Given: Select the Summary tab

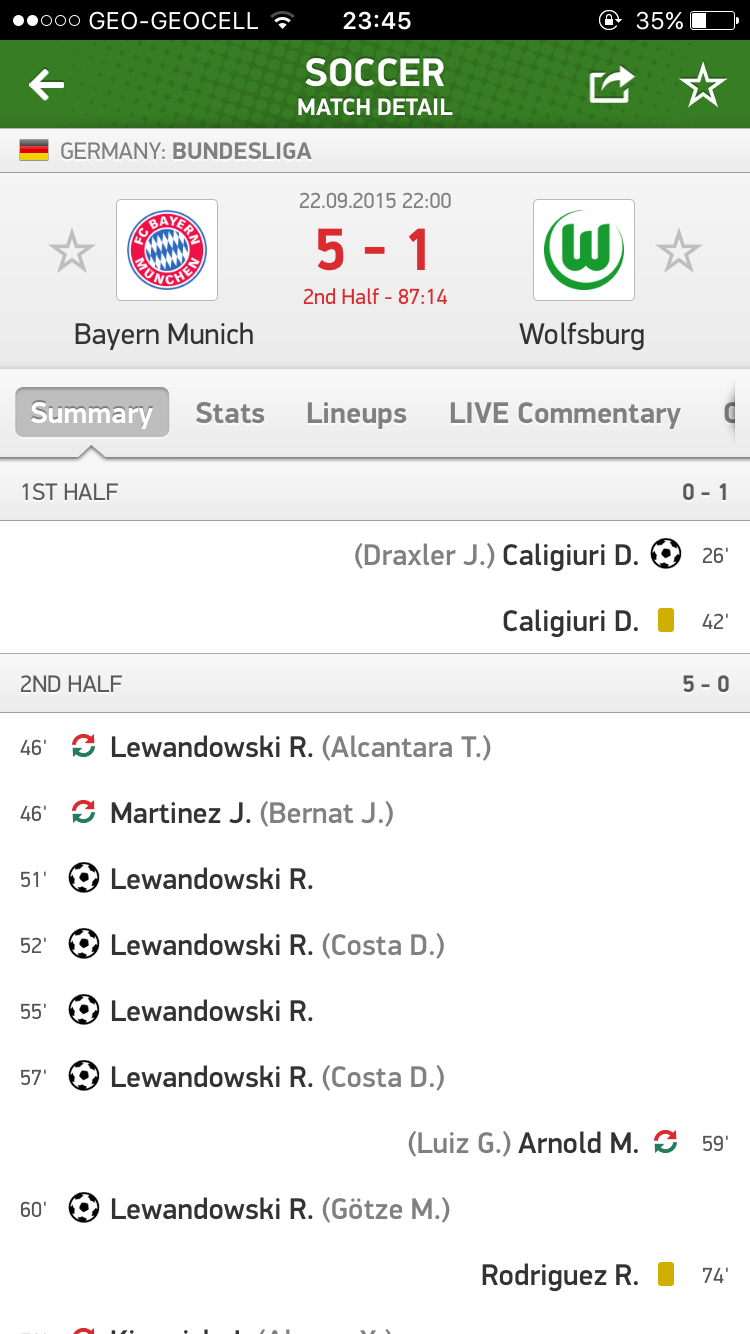Looking at the screenshot, I should tap(91, 413).
